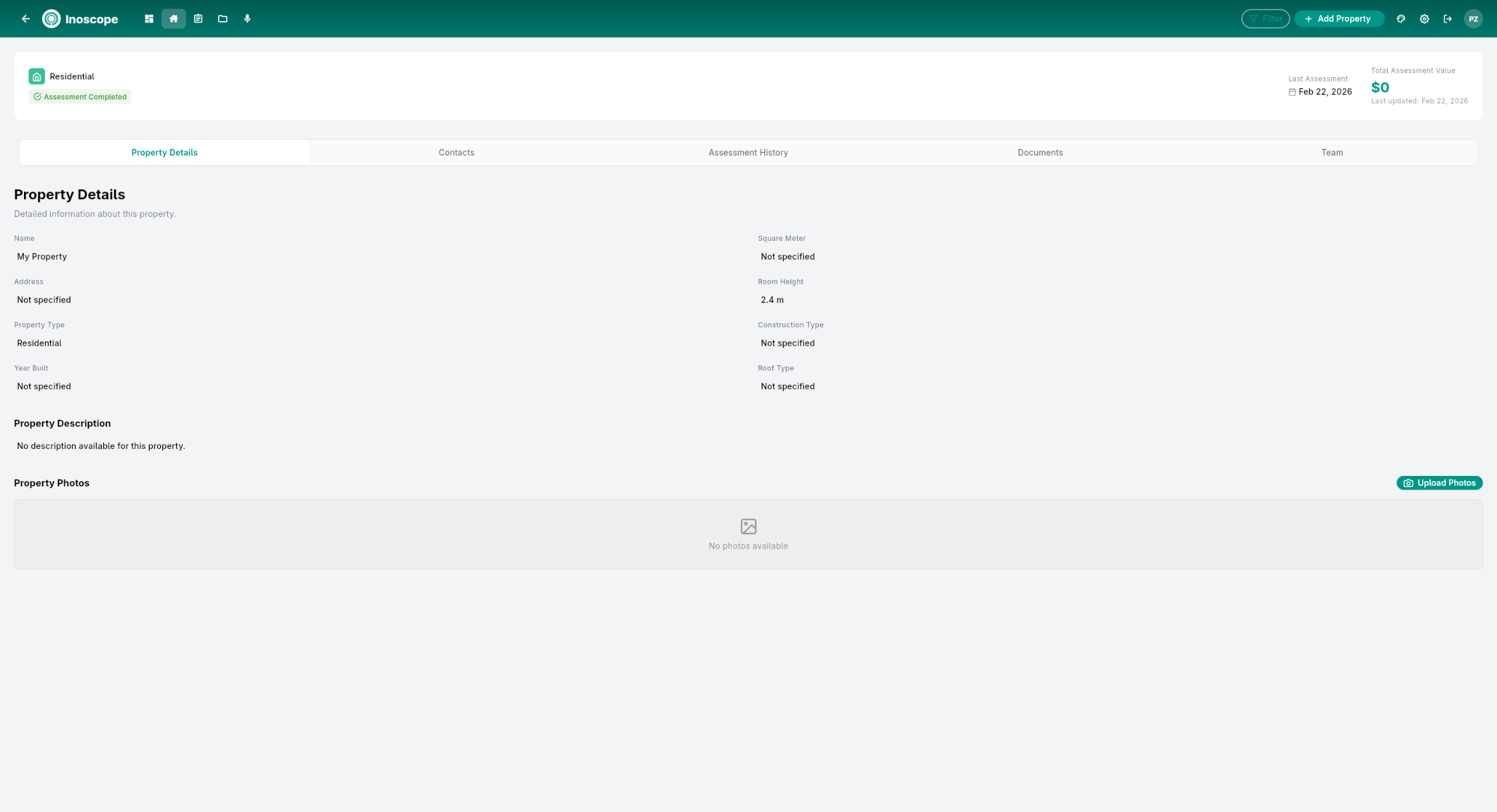Select the home properties icon
Image resolution: width=1497 pixels, height=812 pixels.
click(173, 18)
